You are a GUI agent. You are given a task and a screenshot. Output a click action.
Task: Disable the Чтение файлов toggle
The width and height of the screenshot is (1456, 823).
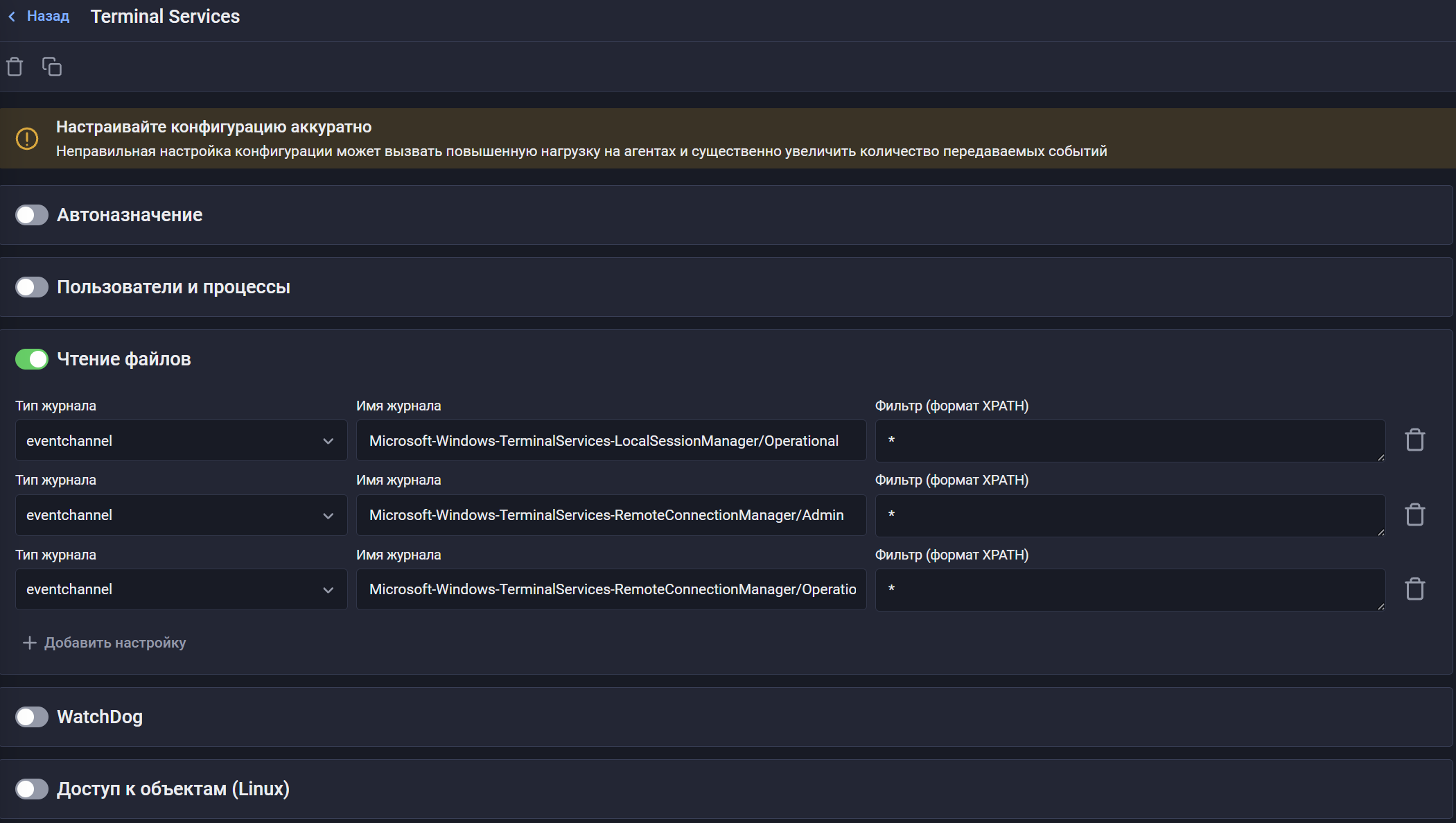tap(32, 359)
